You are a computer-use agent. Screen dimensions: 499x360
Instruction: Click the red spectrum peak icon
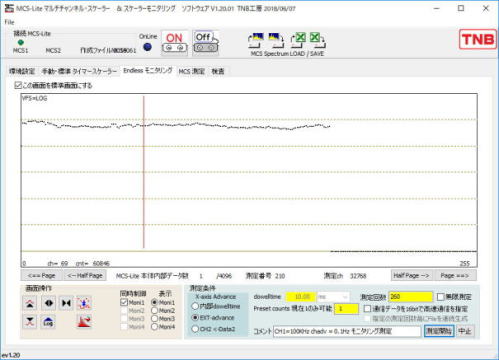coord(84,321)
